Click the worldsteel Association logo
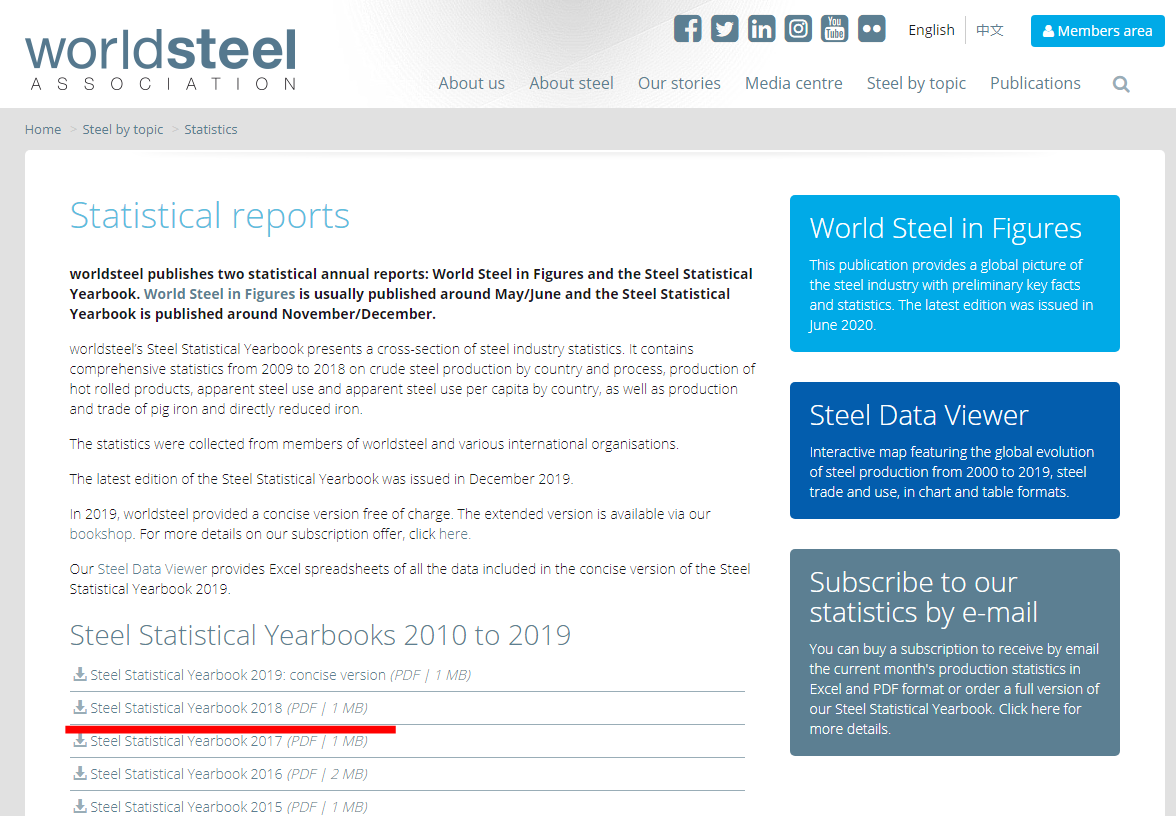1176x816 pixels. [161, 60]
